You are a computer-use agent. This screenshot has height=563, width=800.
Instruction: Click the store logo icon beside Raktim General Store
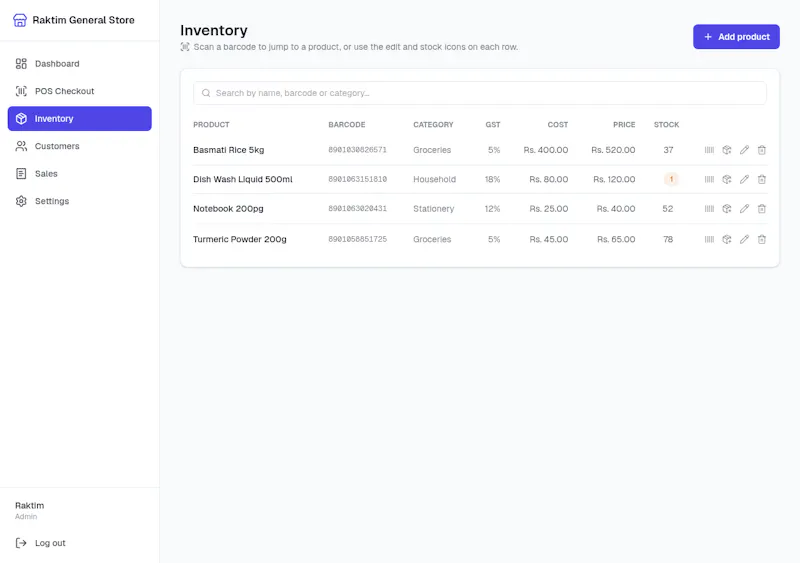20,20
